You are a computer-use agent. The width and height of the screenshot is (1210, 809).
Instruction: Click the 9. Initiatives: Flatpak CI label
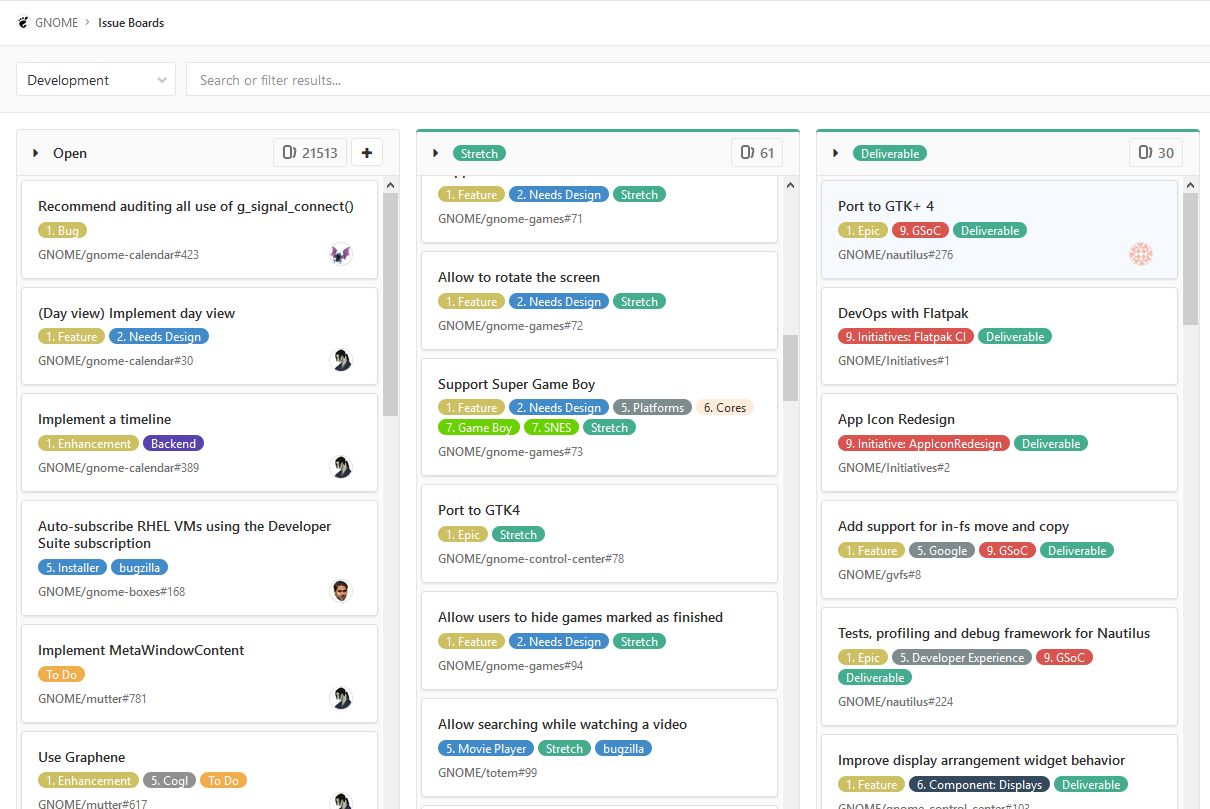click(x=906, y=336)
